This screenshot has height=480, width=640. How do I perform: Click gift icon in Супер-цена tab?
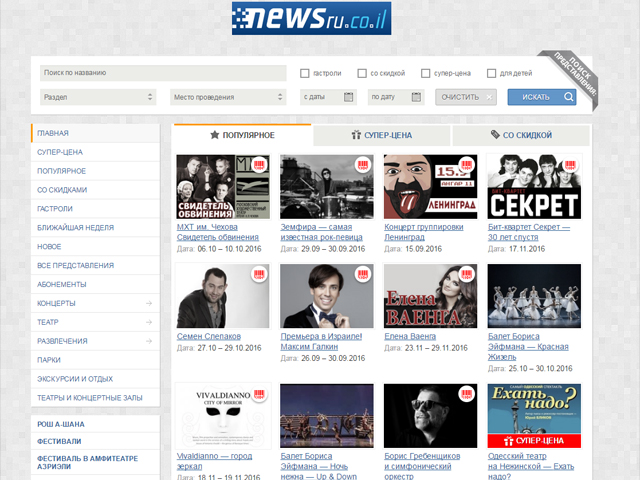click(356, 135)
